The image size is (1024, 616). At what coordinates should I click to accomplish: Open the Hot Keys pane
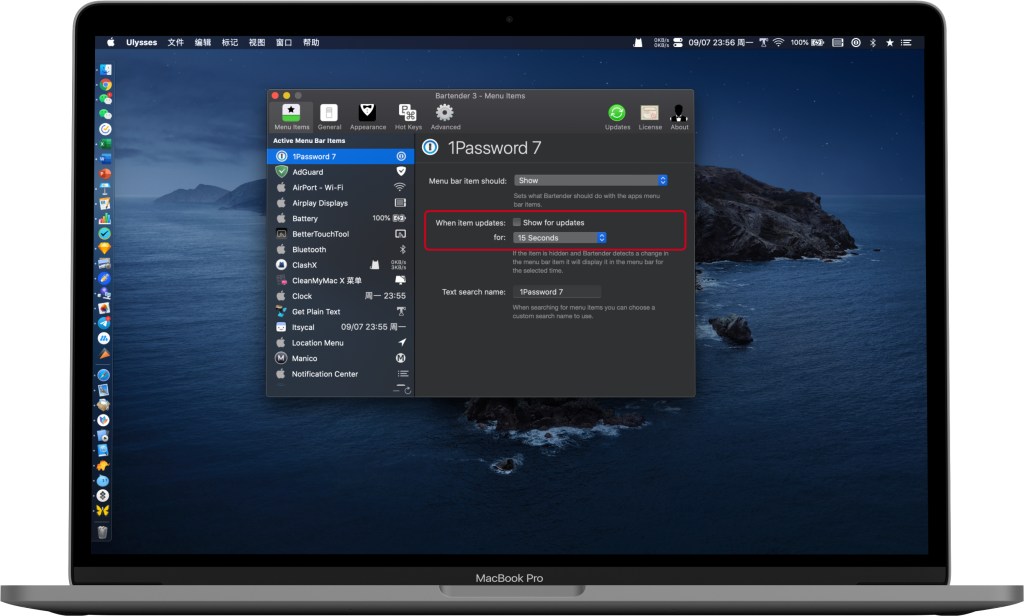click(408, 116)
